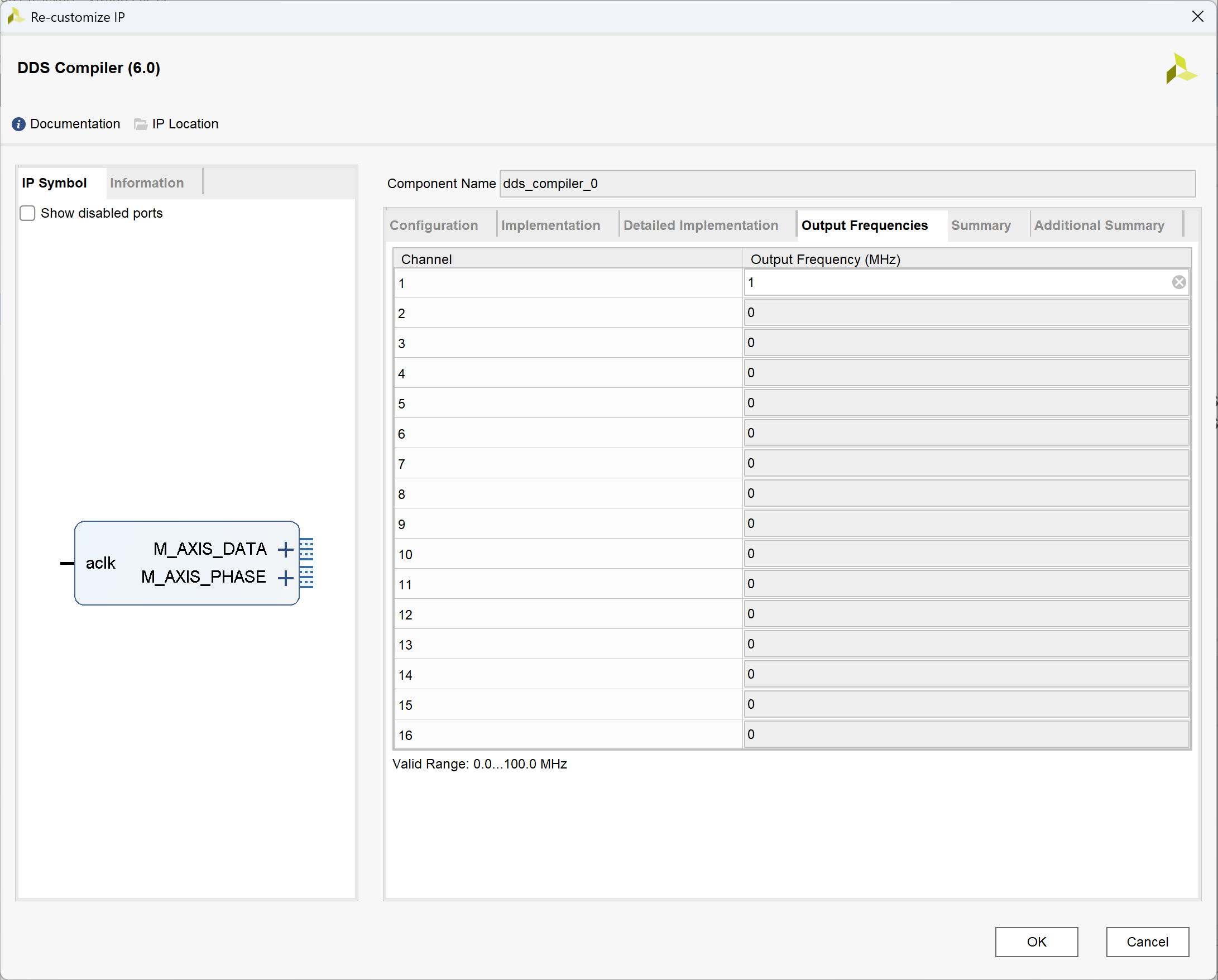Switch to the Implementation tab
The image size is (1218, 980).
551,225
